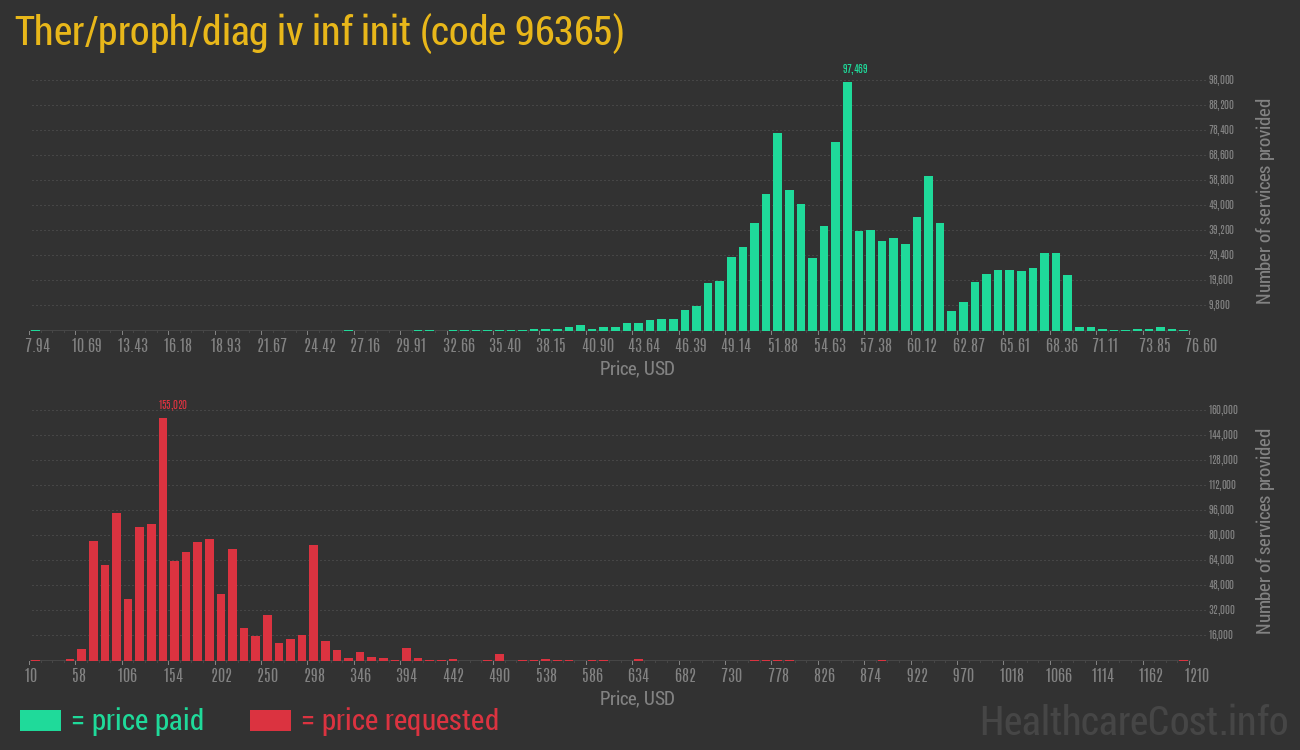Click the 73.85 price tick label
This screenshot has width=1300, height=750.
pos(1154,346)
